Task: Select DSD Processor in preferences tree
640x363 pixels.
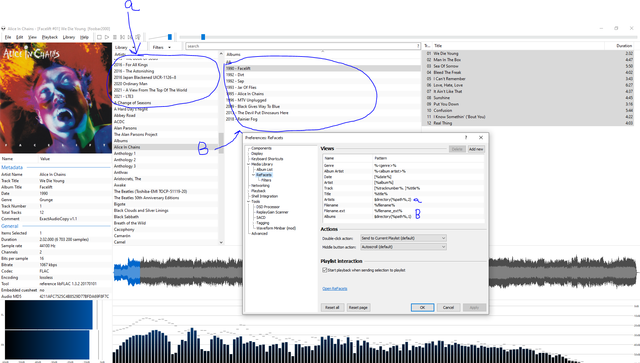Action: click(x=268, y=207)
